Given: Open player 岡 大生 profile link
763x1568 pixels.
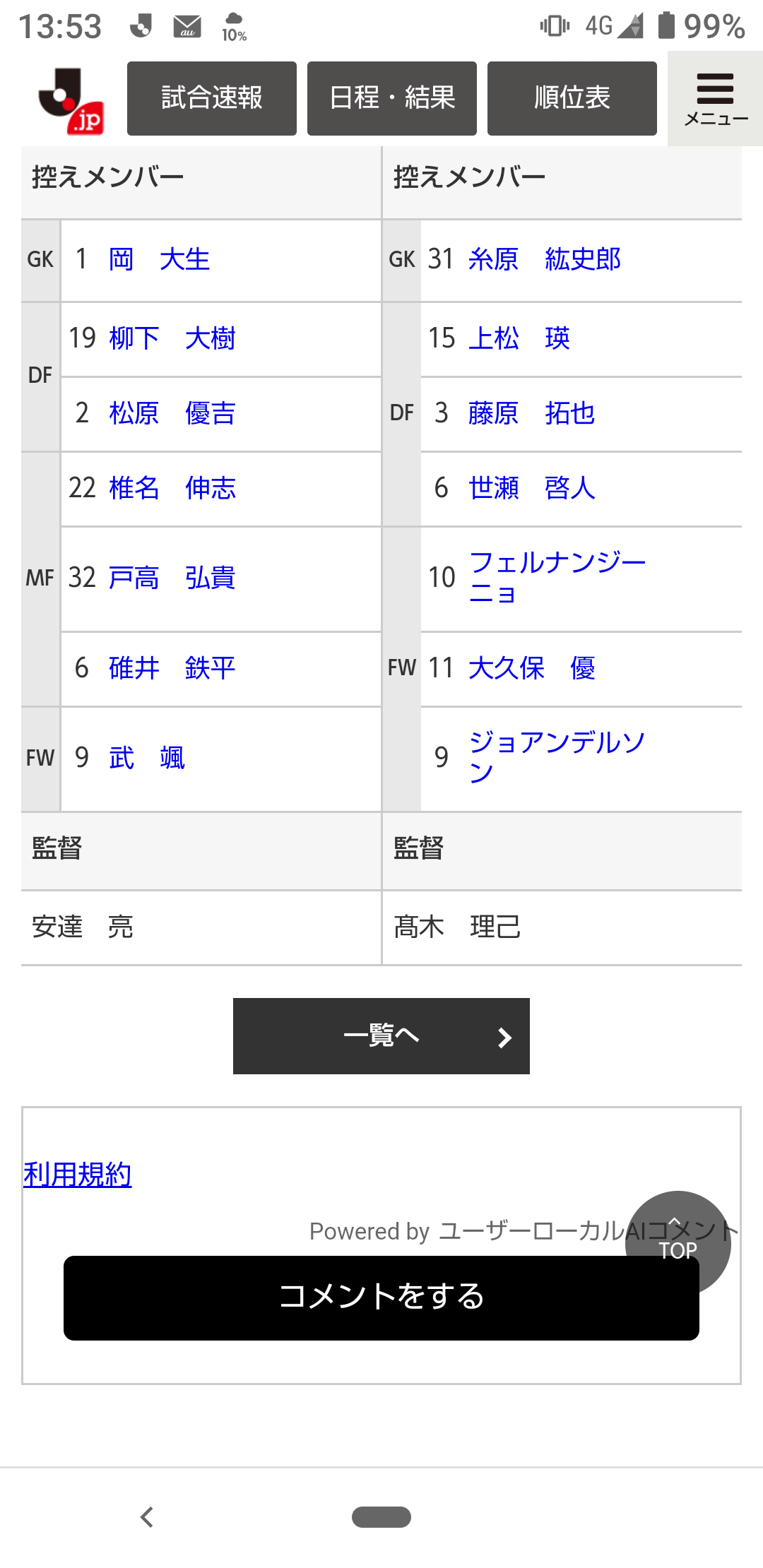Looking at the screenshot, I should point(160,260).
